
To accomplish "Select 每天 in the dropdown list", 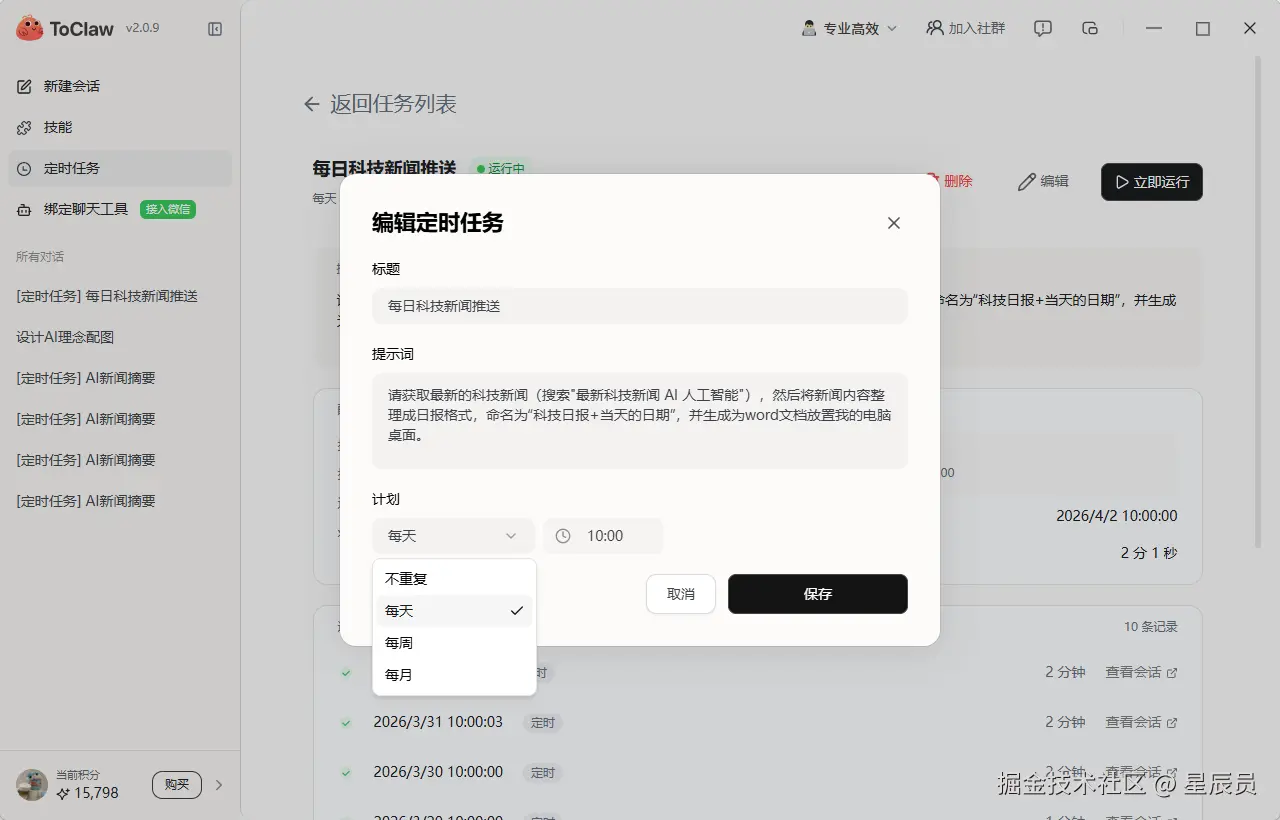I will [x=454, y=611].
